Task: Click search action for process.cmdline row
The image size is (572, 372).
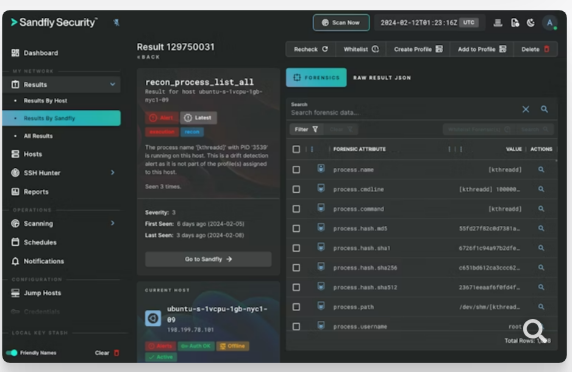Action: [x=541, y=189]
